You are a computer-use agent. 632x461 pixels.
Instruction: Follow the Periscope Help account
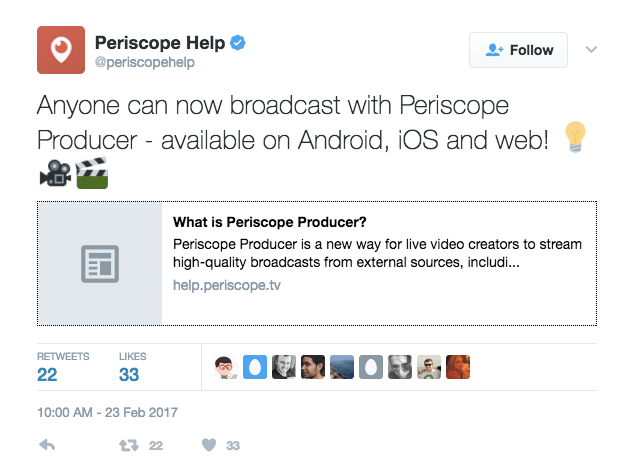tap(518, 50)
